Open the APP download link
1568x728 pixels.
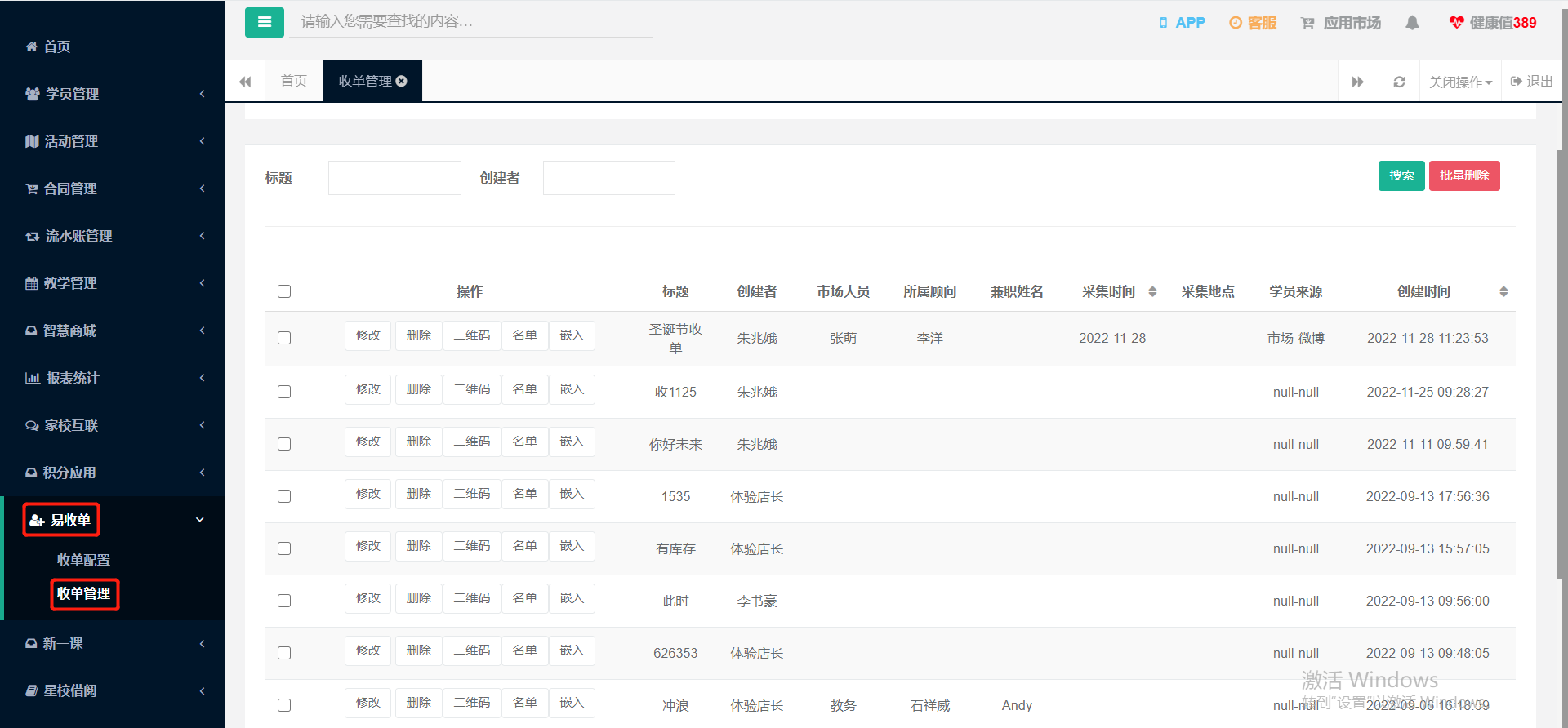coord(1182,23)
